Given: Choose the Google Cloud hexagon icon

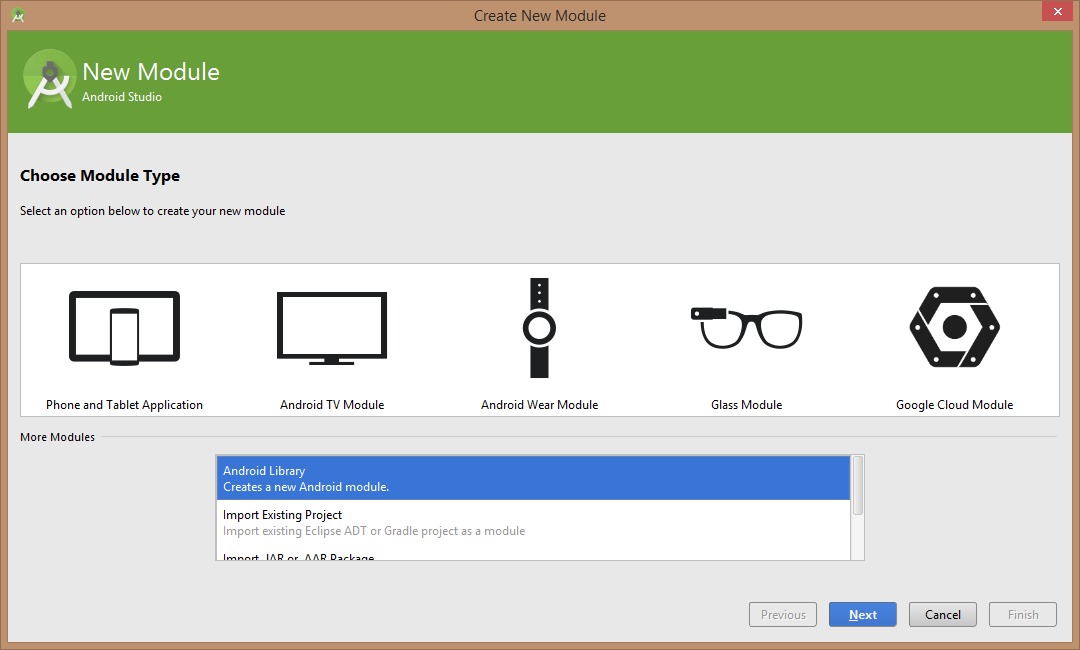Looking at the screenshot, I should point(954,327).
